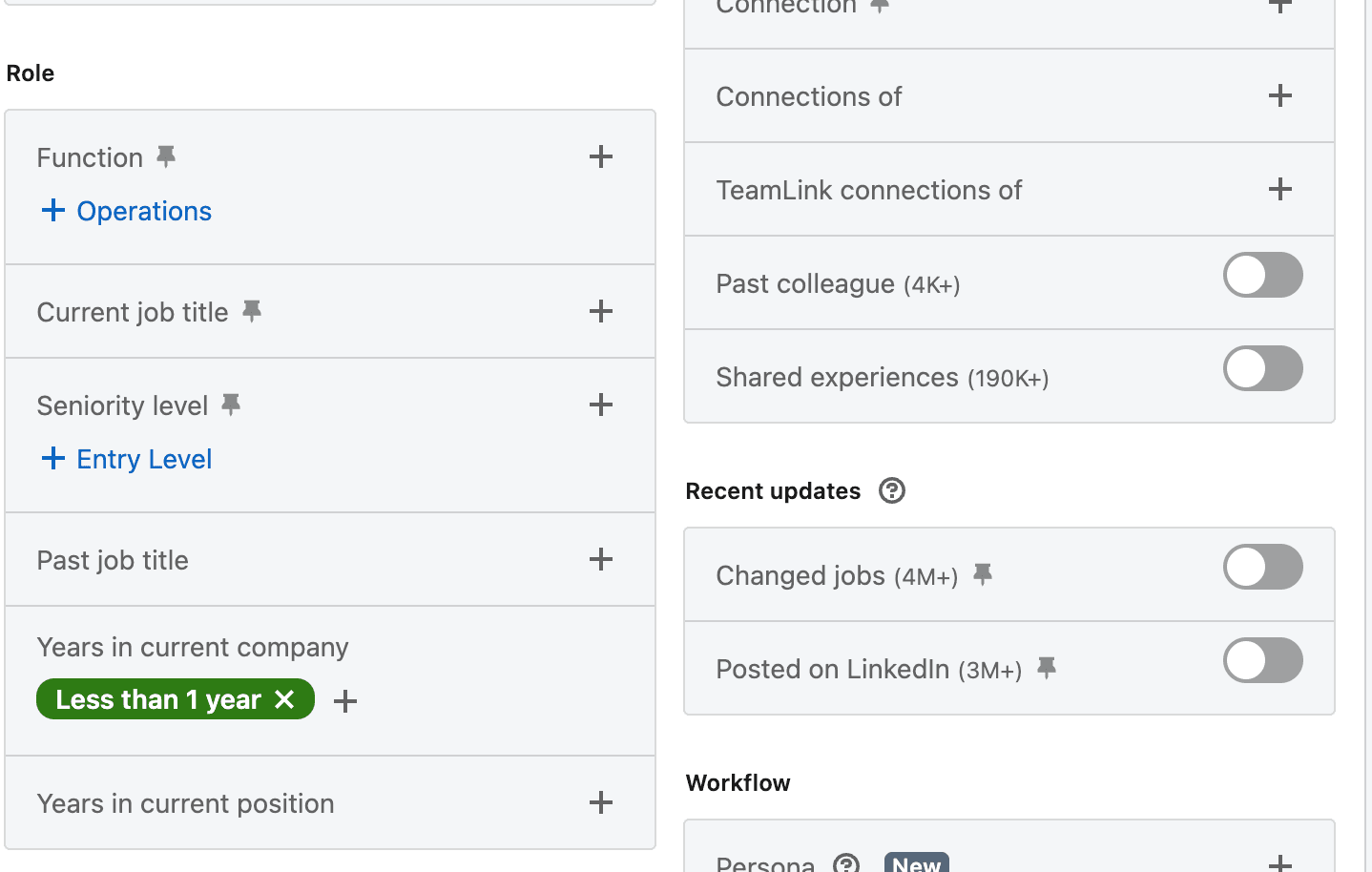Expand Years in current position filter

tap(601, 802)
